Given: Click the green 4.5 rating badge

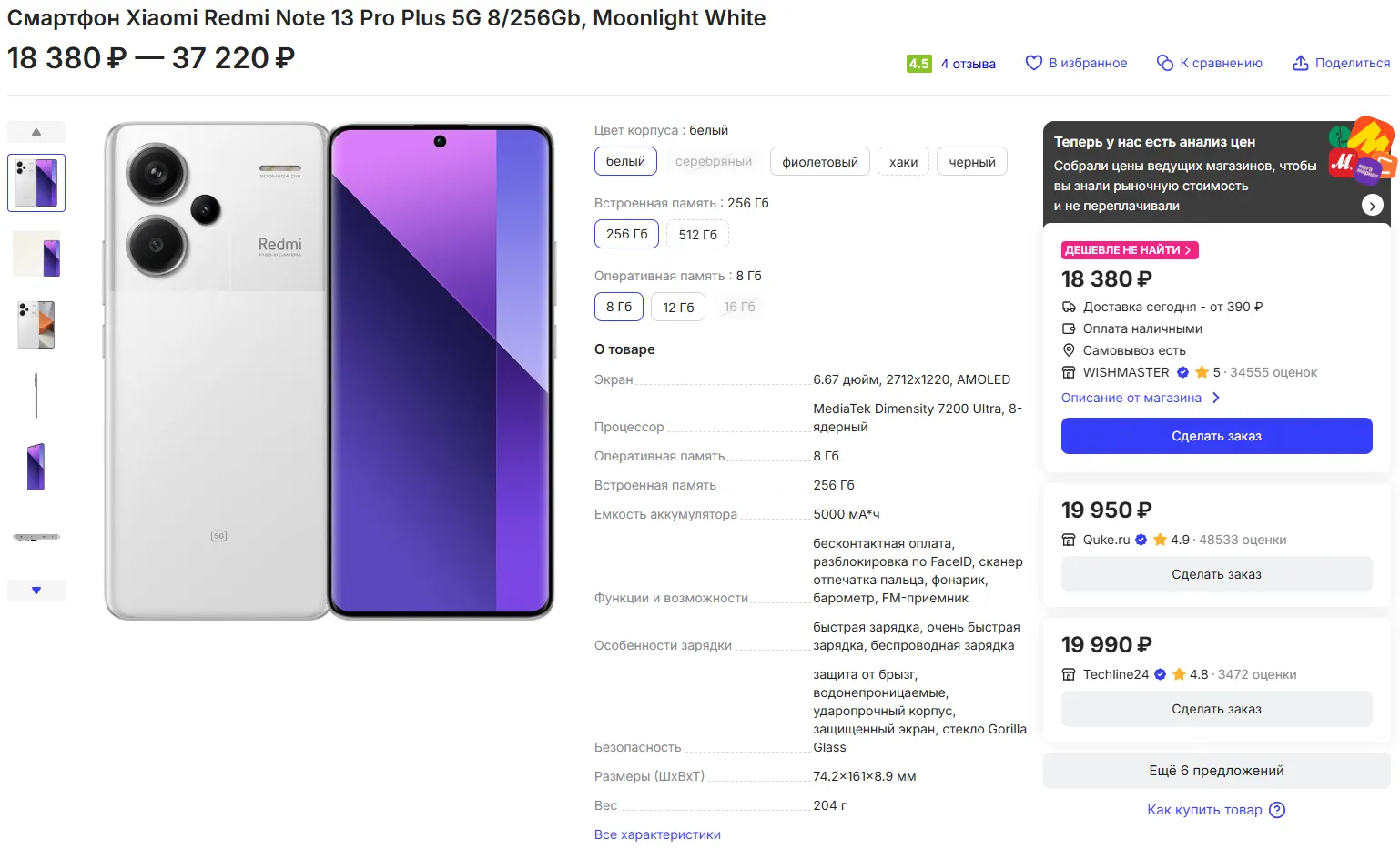Looking at the screenshot, I should point(918,64).
